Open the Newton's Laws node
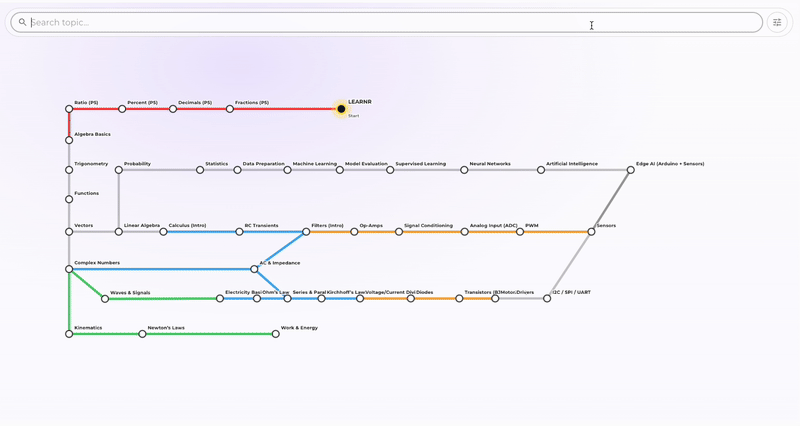The height and width of the screenshot is (426, 800). pyautogui.click(x=142, y=334)
